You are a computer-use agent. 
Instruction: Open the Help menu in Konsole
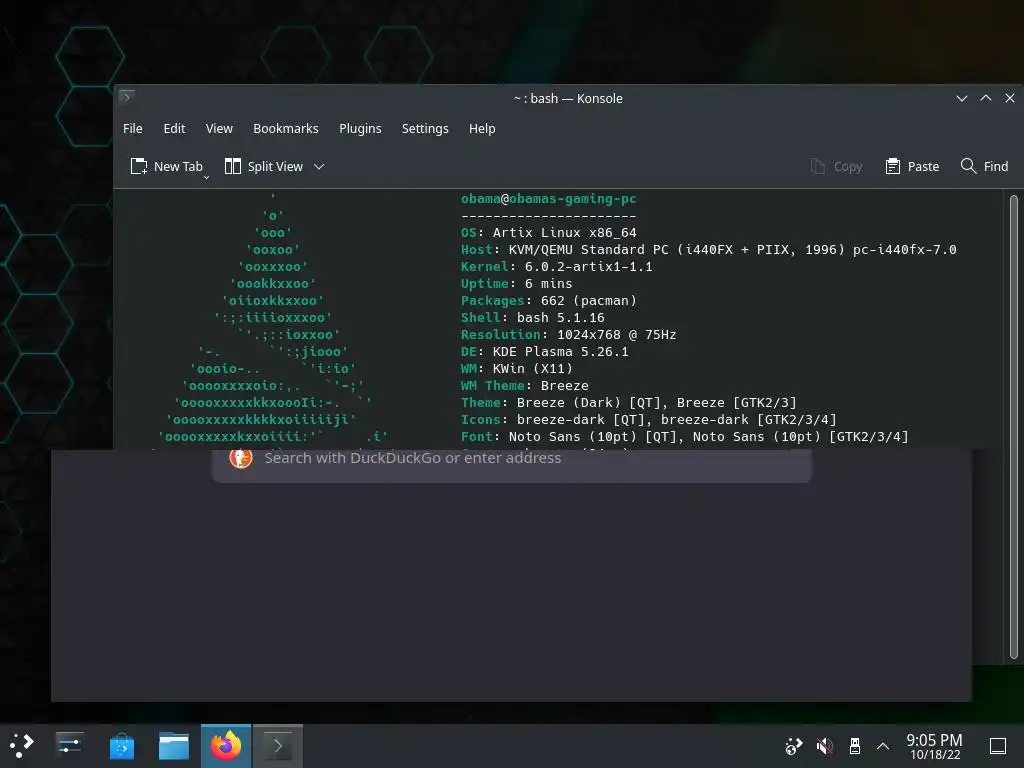[x=482, y=129]
